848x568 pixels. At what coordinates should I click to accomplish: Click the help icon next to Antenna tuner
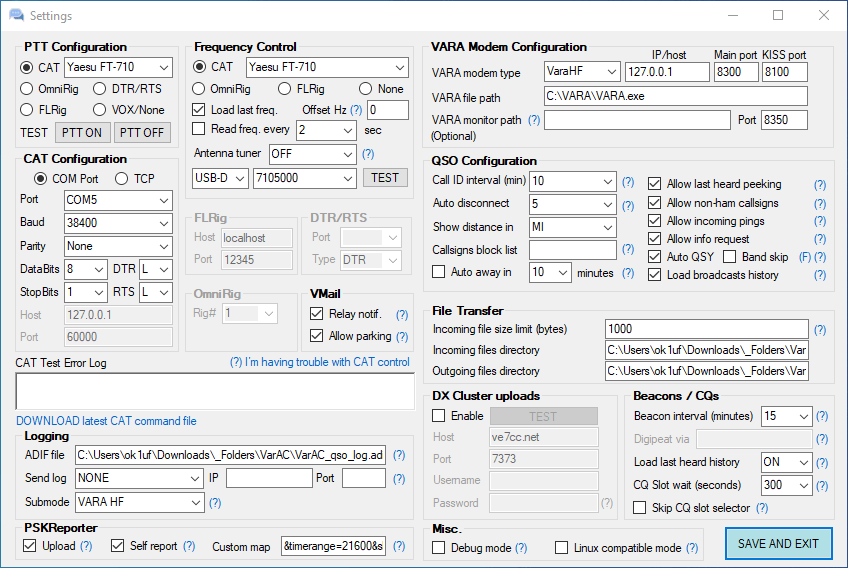[x=367, y=154]
